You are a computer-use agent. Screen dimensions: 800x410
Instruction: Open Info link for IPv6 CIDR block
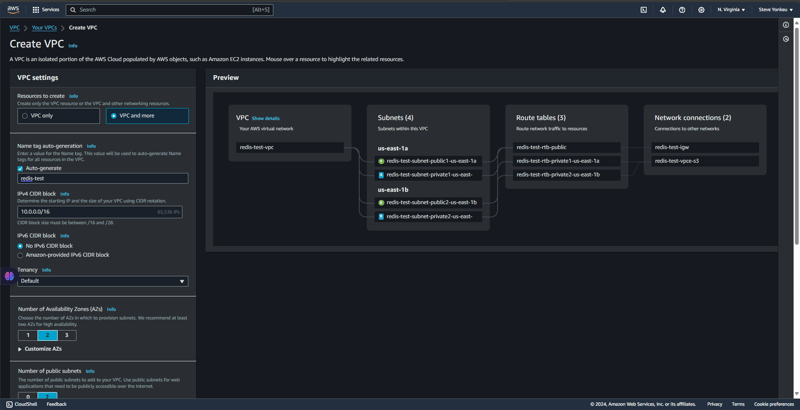pos(64,236)
